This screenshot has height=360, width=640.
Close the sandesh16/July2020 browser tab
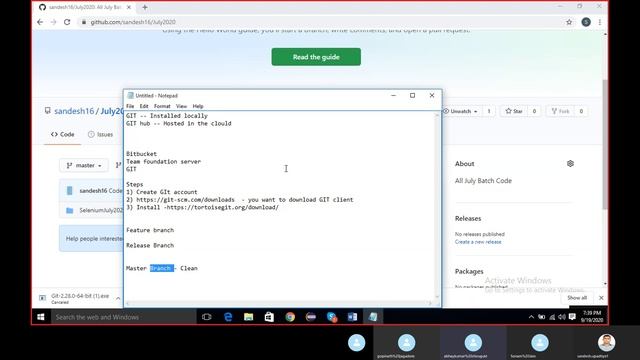tap(129, 7)
